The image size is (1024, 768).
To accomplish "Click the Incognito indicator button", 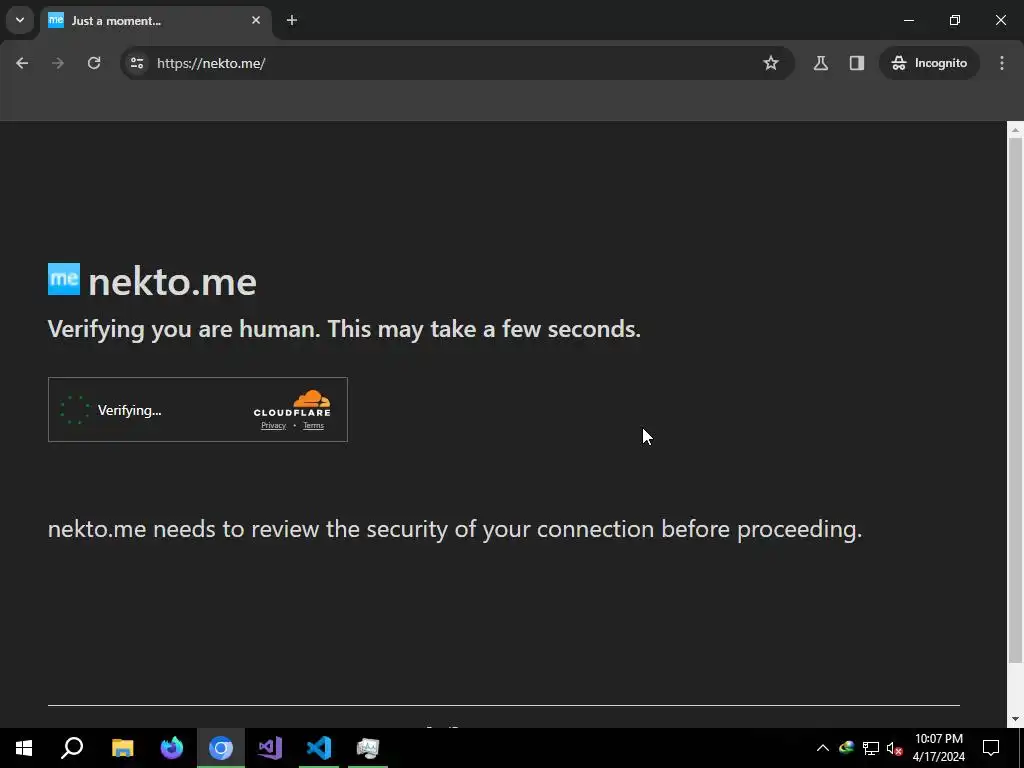I will (x=929, y=63).
